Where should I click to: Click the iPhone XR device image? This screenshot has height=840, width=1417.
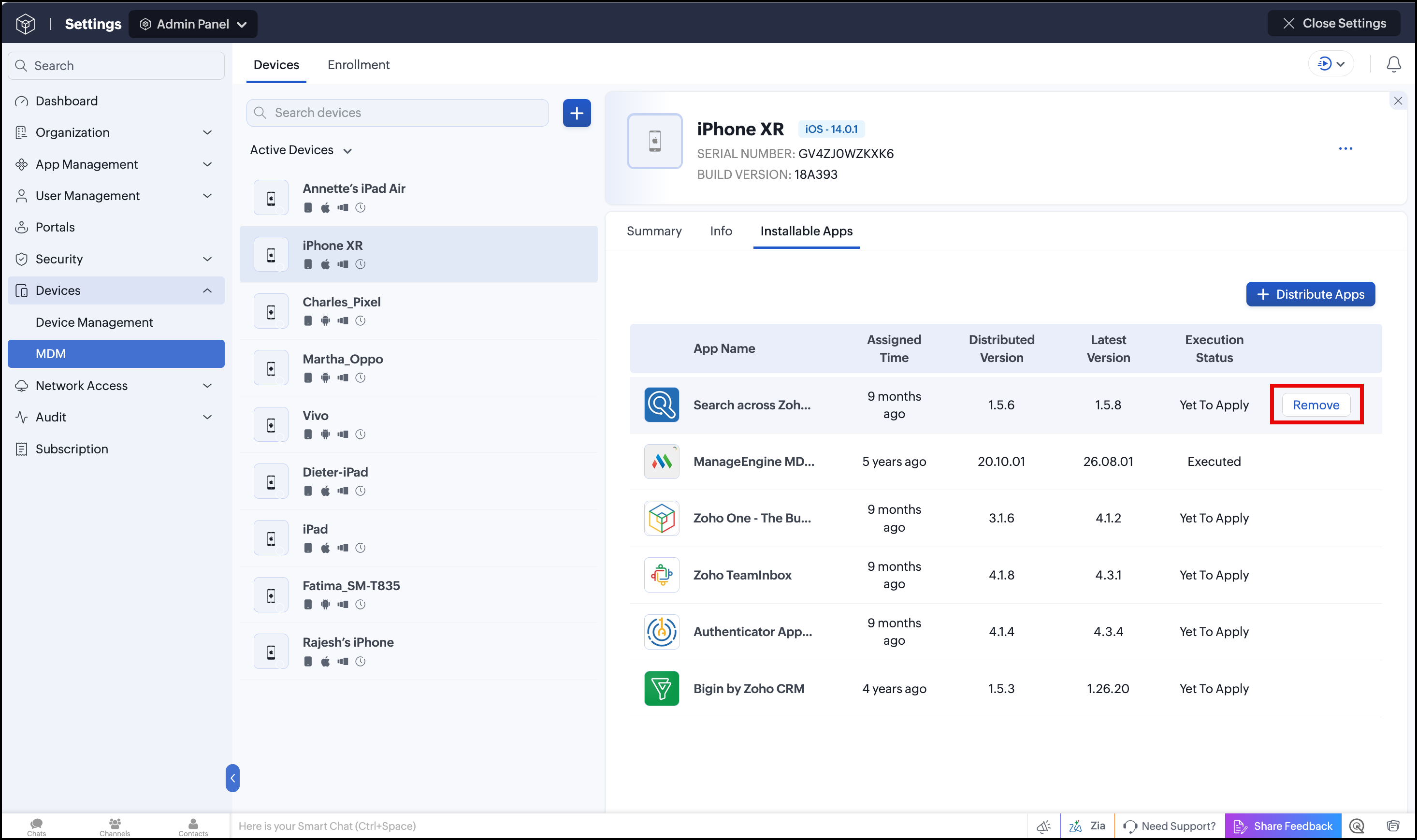point(655,141)
